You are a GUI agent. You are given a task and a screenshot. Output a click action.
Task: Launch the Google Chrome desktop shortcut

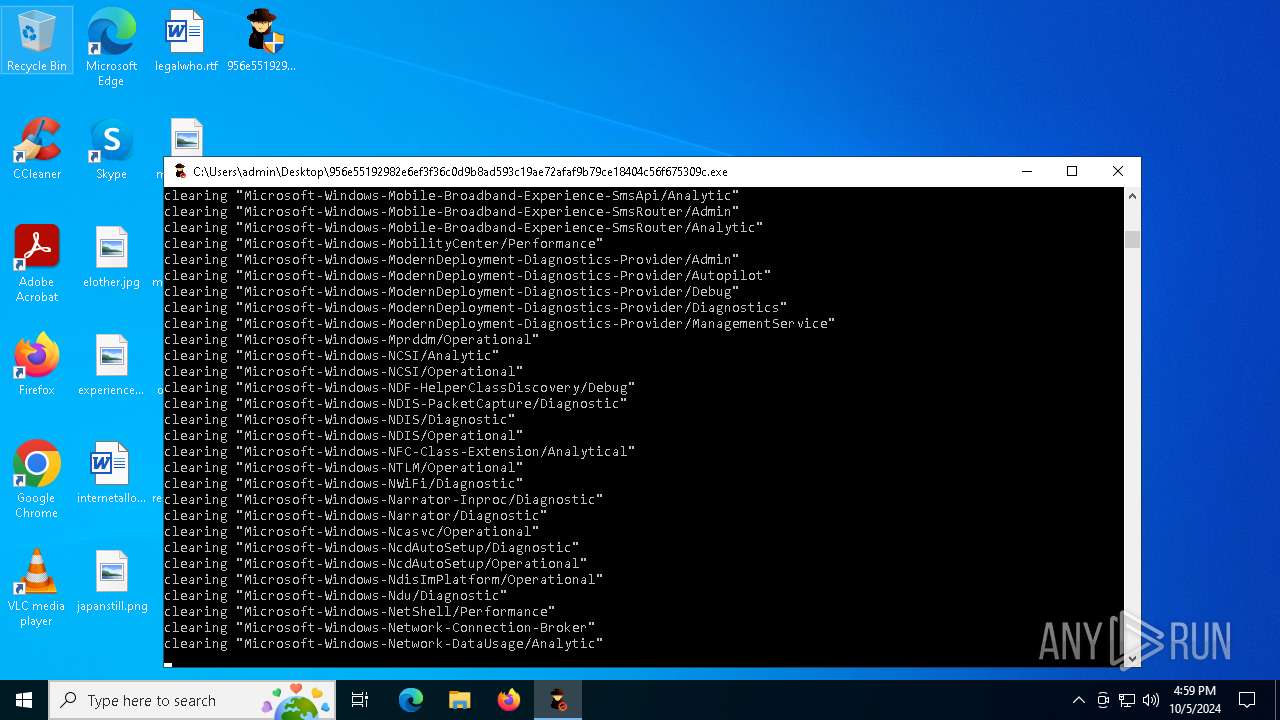click(x=37, y=480)
